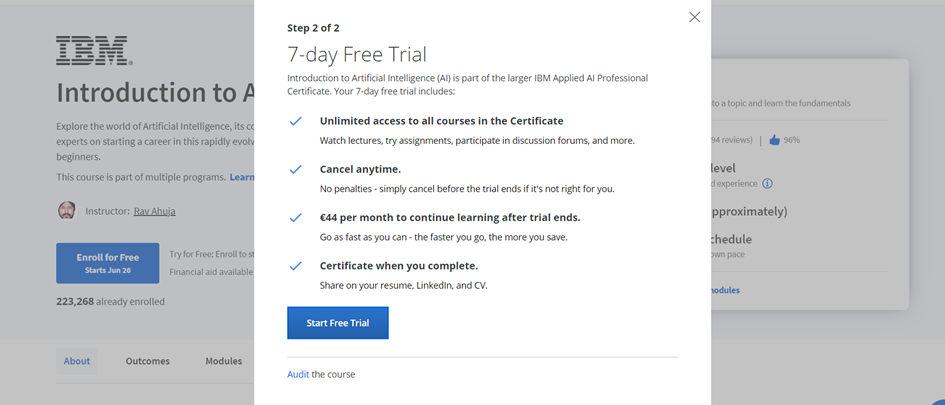Click the checkmark beside Certificate when you complete
945x405 pixels.
tap(295, 266)
